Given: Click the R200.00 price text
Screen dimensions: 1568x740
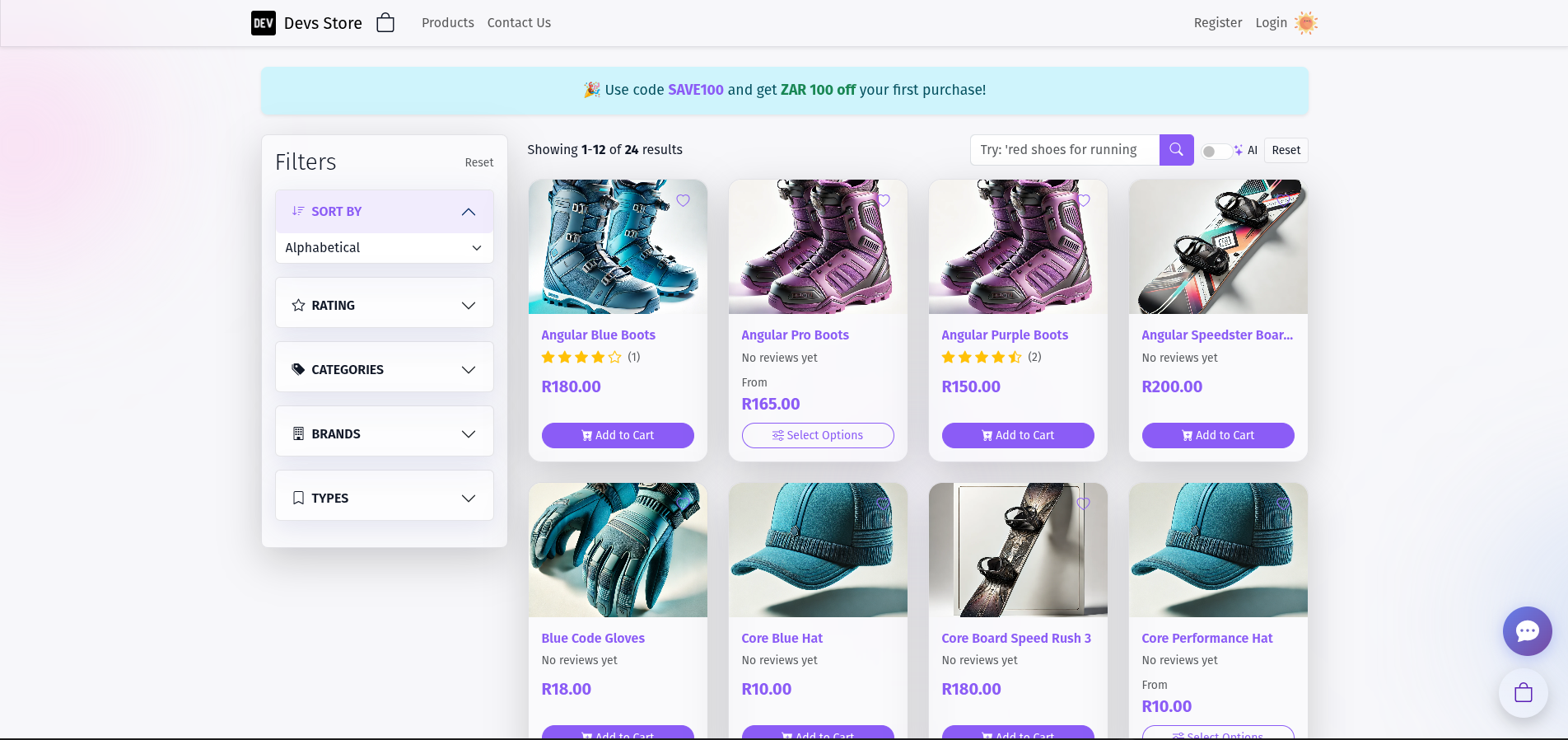Looking at the screenshot, I should click(1172, 386).
